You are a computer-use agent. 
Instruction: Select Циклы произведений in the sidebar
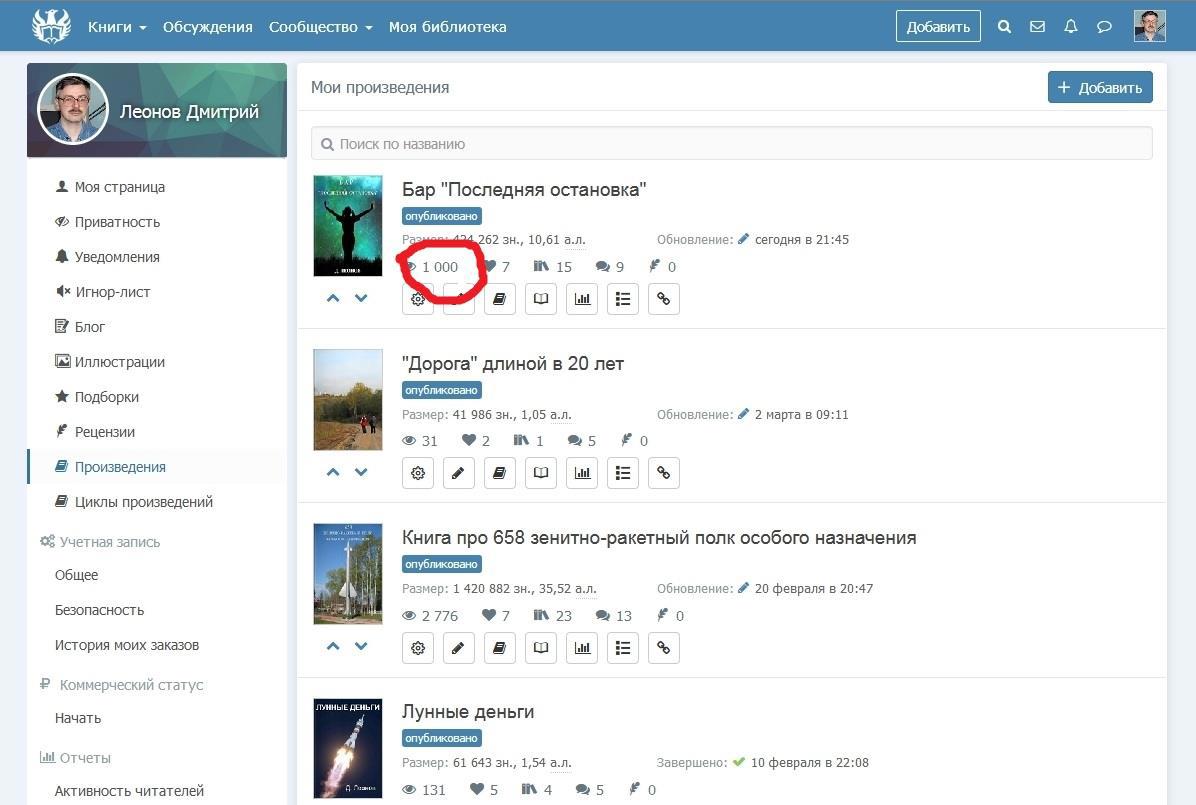(143, 502)
